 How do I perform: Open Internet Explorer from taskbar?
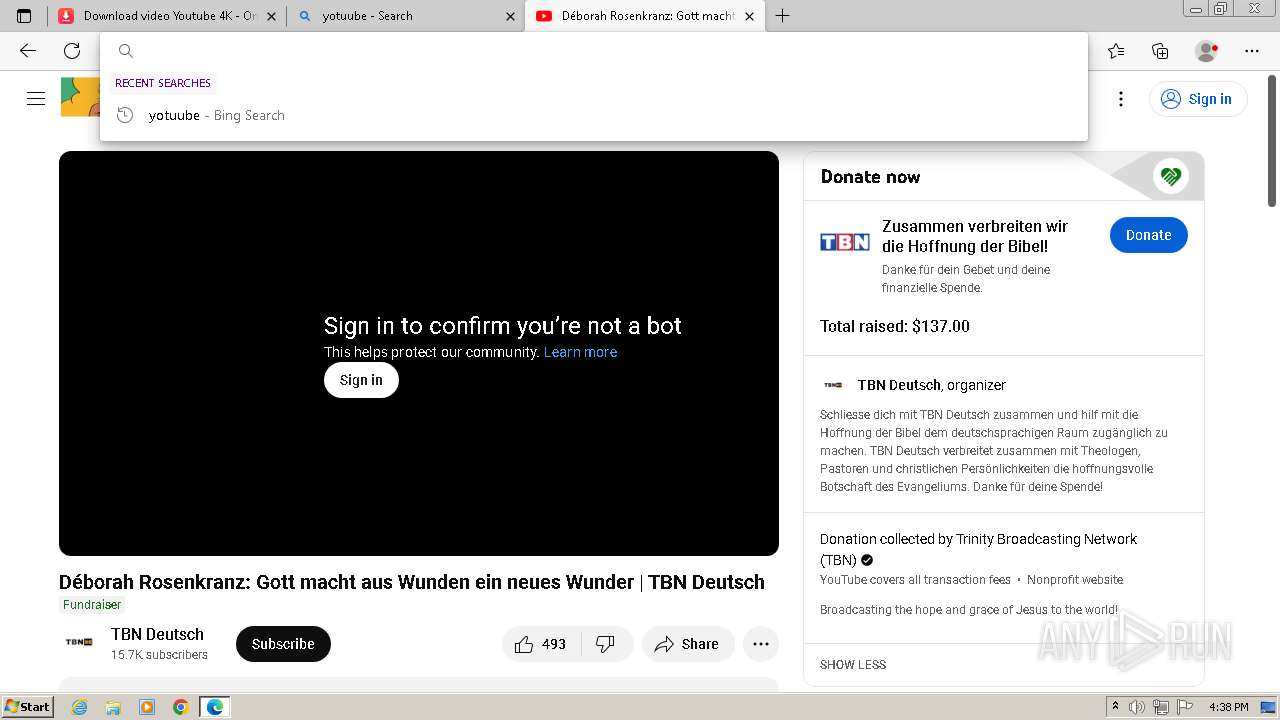80,707
